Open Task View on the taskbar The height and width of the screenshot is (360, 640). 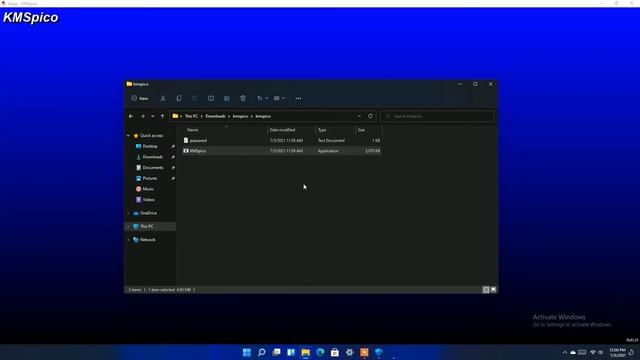coord(276,352)
